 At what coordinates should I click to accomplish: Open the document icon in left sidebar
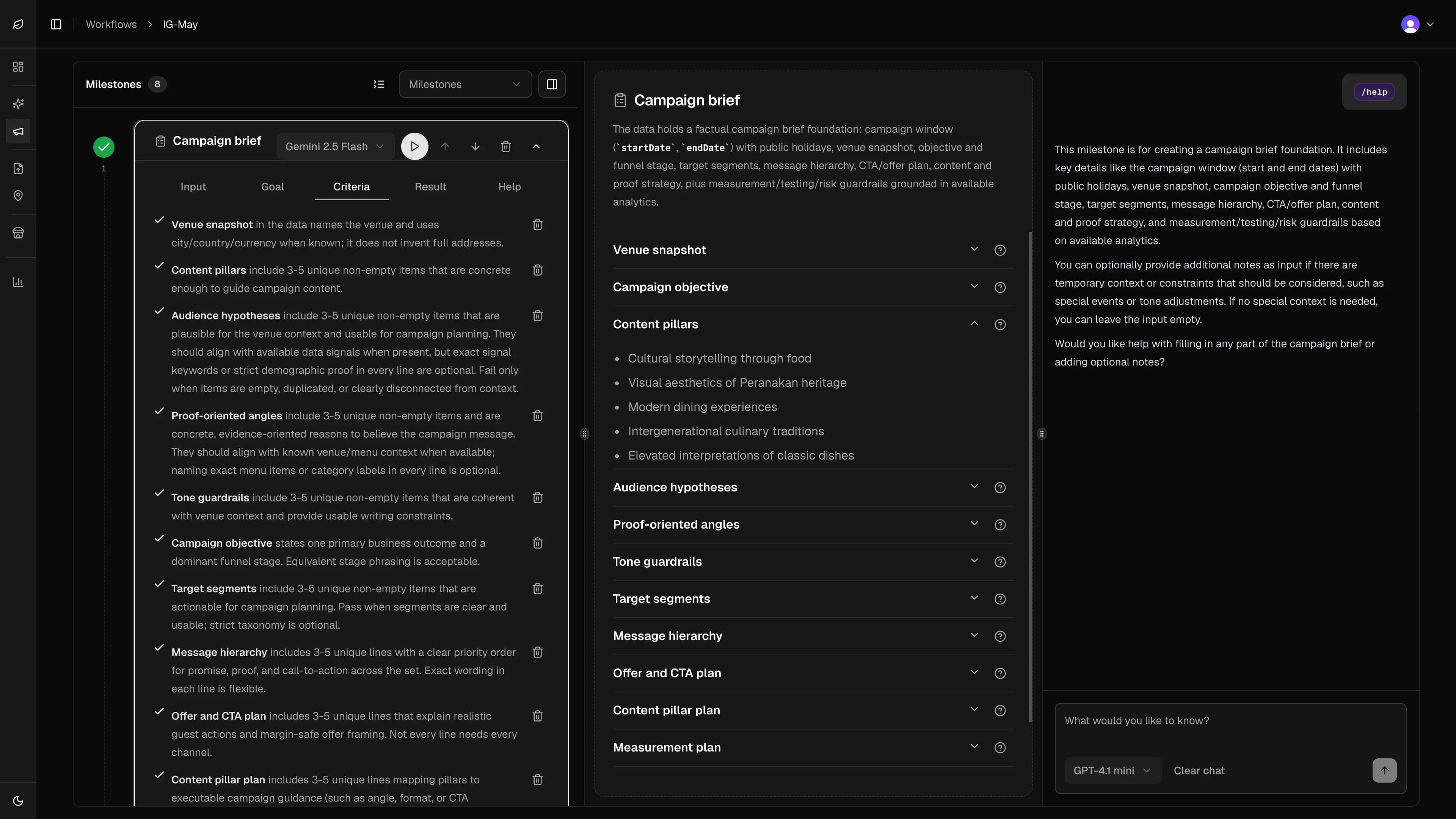(x=18, y=168)
